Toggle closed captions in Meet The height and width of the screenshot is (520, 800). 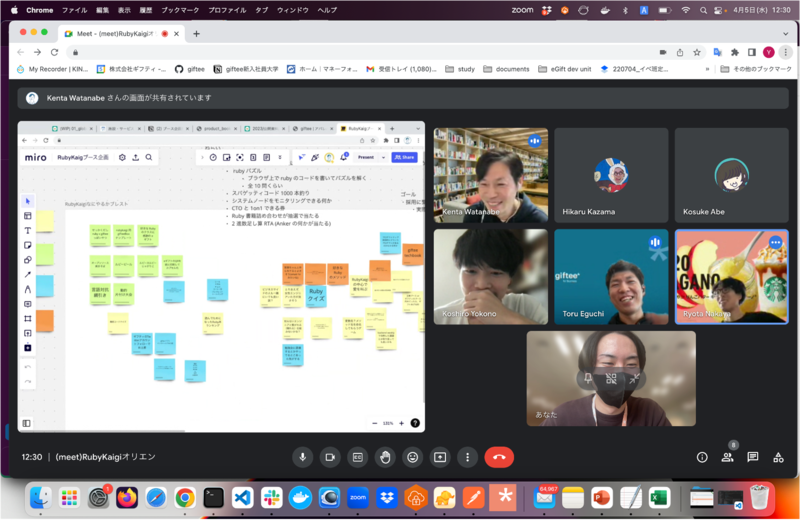tap(358, 457)
